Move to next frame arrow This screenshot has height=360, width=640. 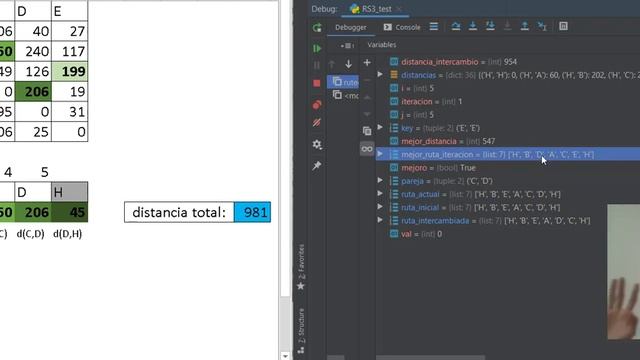pyautogui.click(x=349, y=64)
